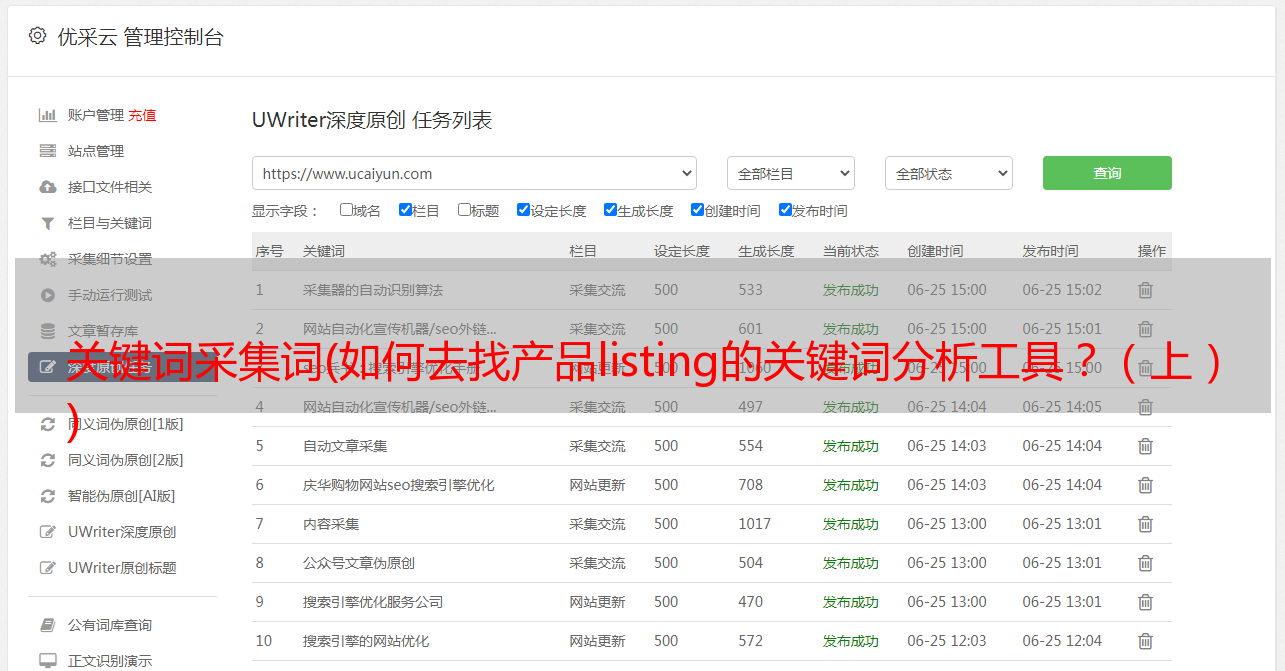
Task: Click the refresh icon for 同义词伪原创[1版]
Action: (47, 424)
